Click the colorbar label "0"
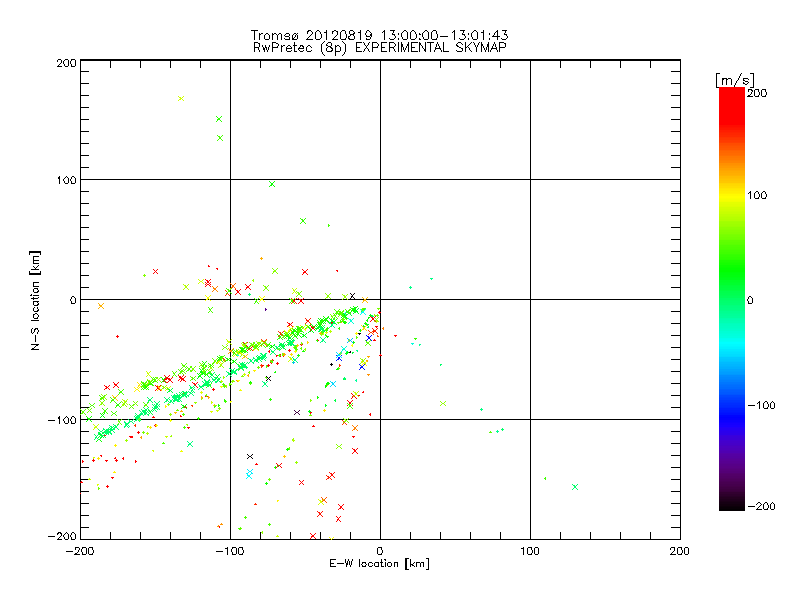This screenshot has width=800, height=600. [750, 301]
